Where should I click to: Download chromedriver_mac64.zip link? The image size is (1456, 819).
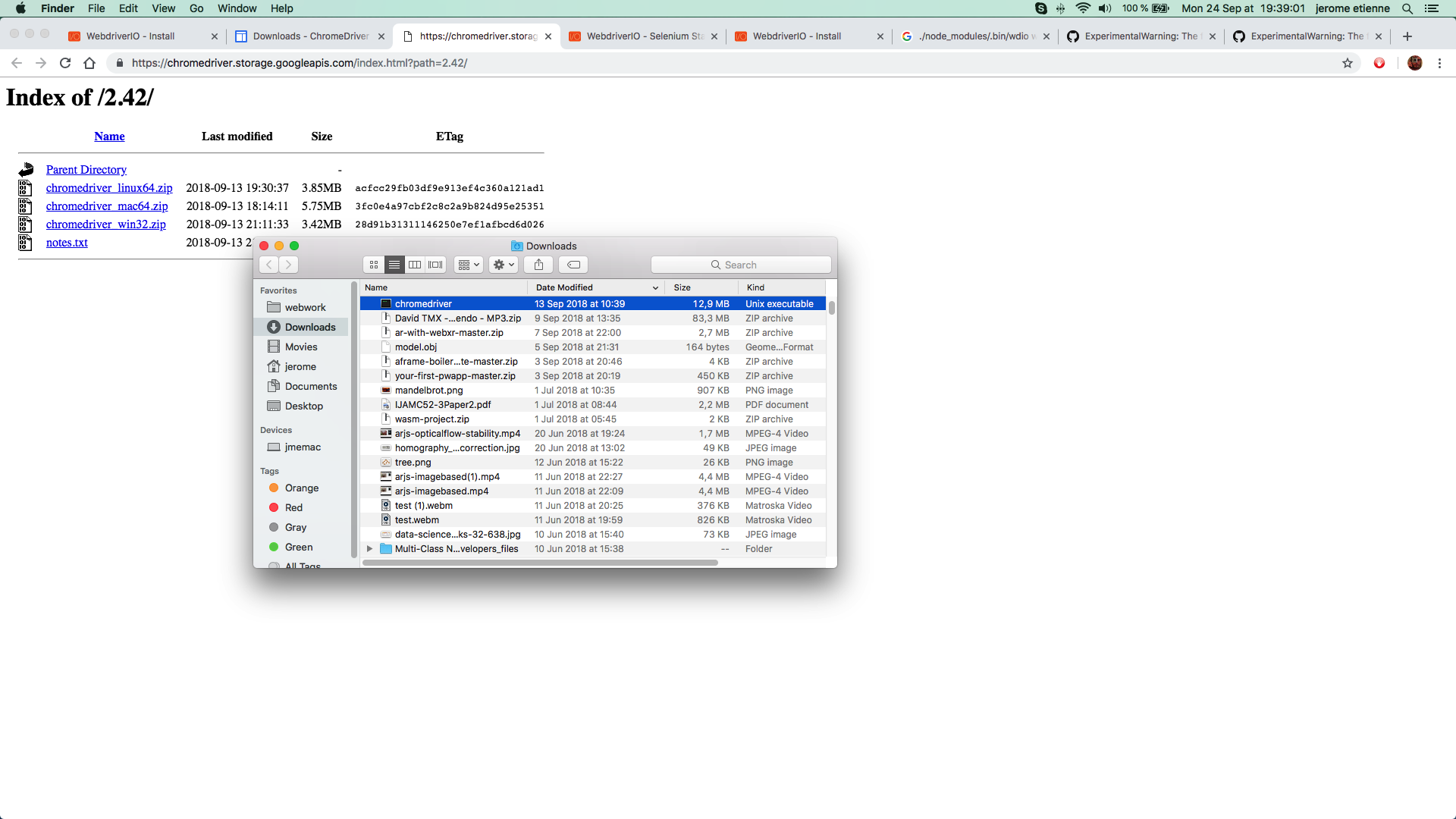click(107, 206)
